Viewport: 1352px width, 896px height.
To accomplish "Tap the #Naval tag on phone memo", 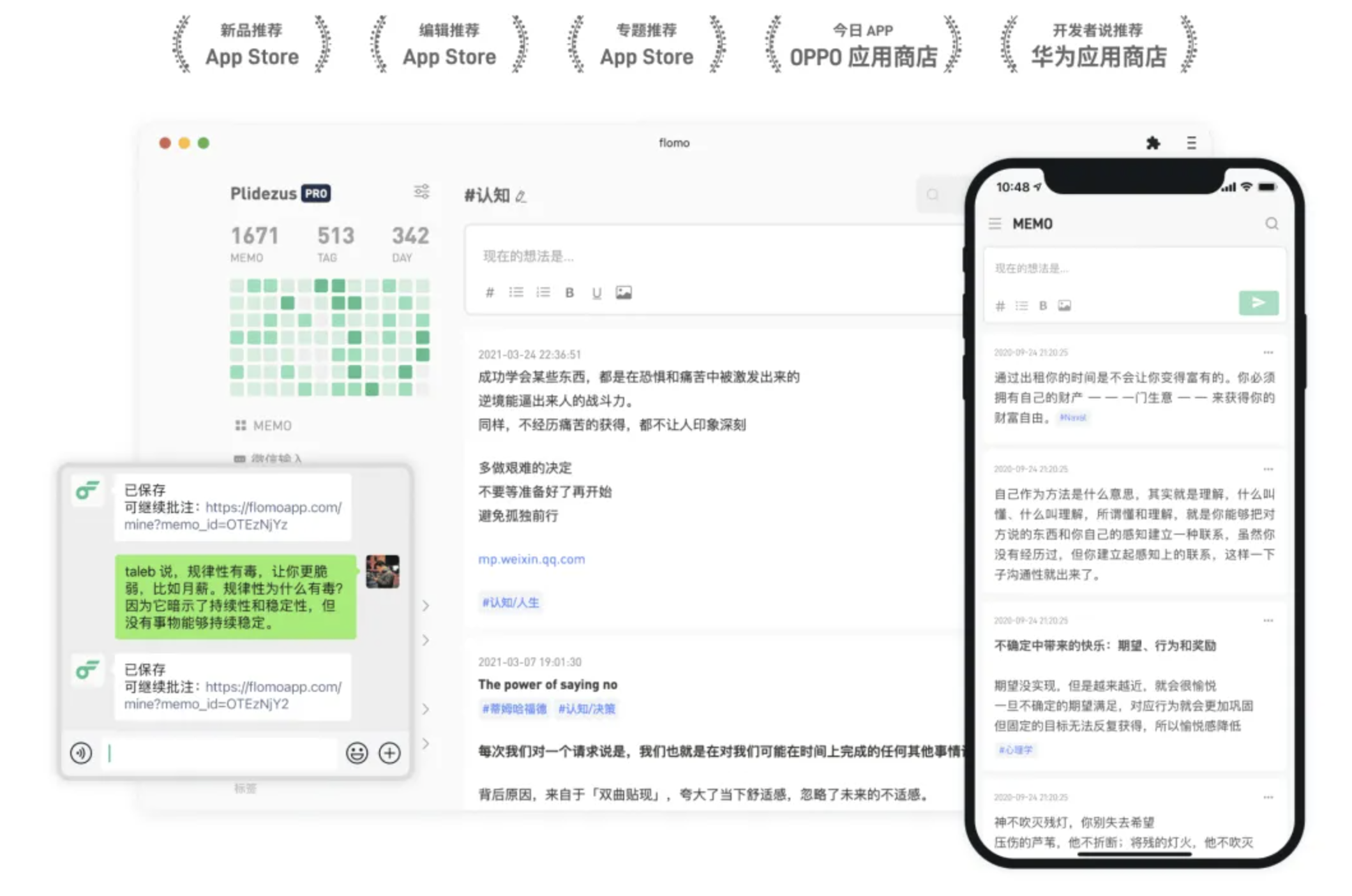I will (x=1072, y=417).
